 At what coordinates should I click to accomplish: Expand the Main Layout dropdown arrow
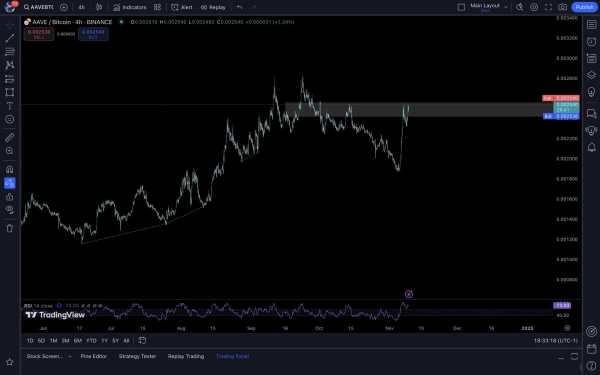(505, 7)
